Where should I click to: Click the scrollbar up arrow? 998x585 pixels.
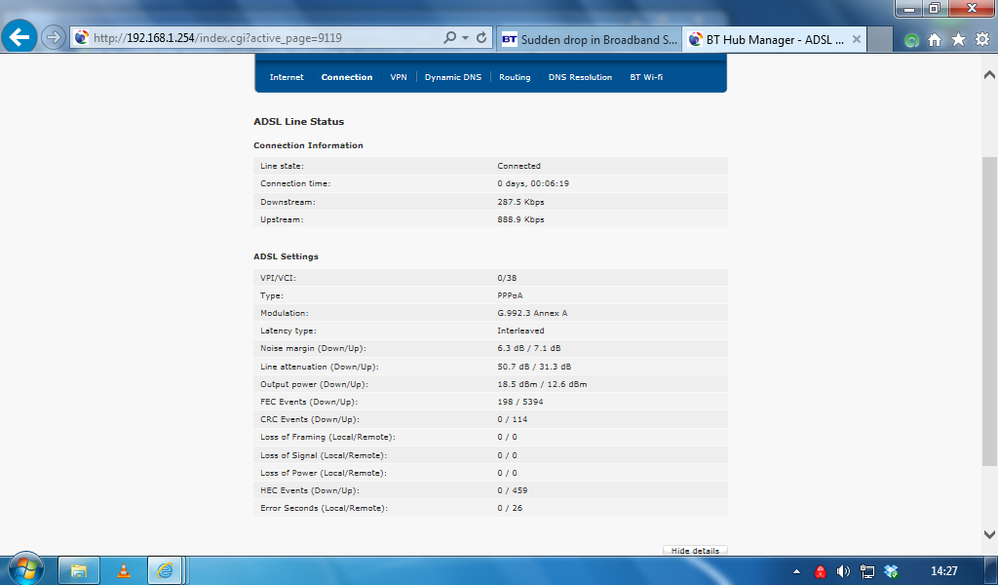(989, 74)
